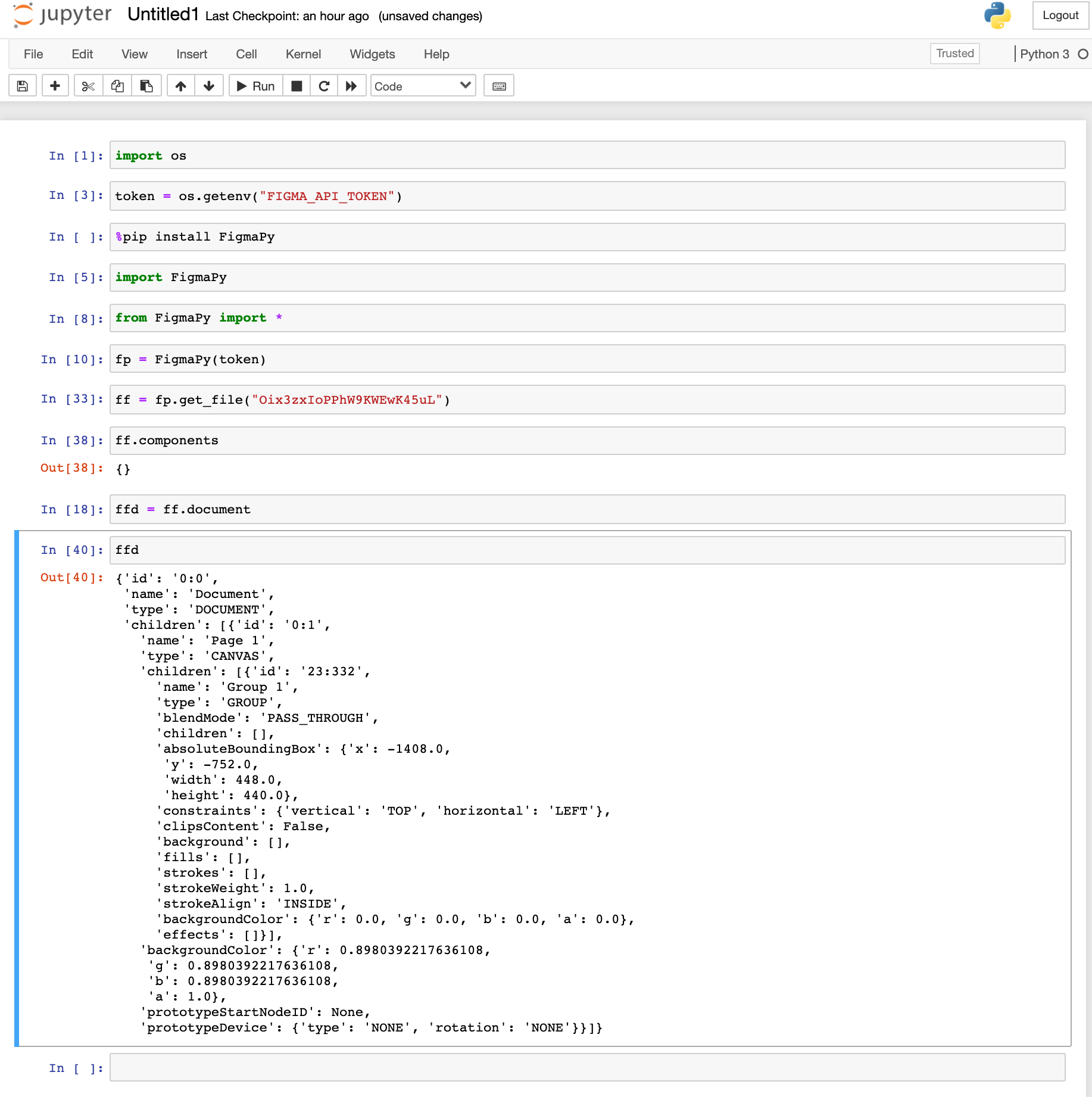Open the Edit menu

[82, 54]
